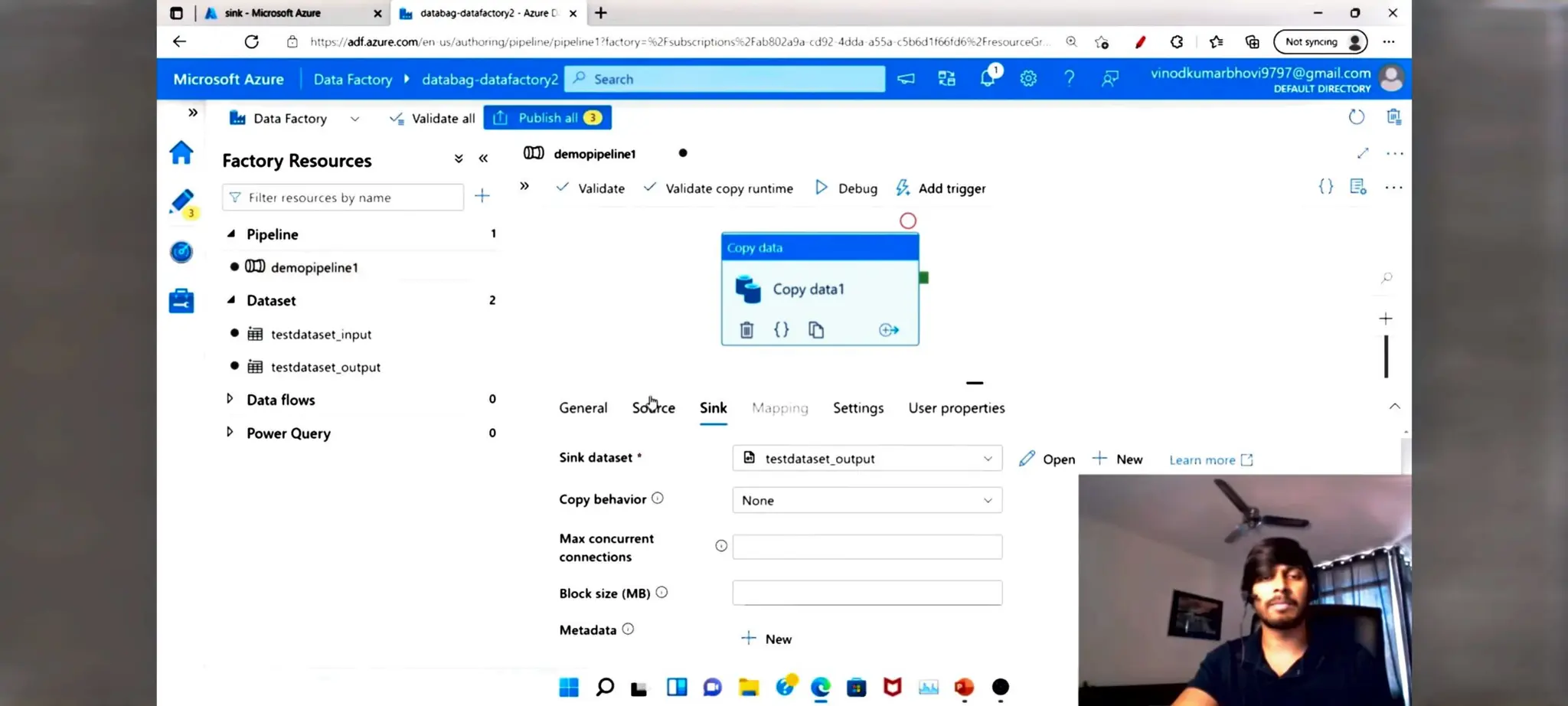The height and width of the screenshot is (706, 1568).
Task: Show Block size info tooltip
Action: coord(662,593)
